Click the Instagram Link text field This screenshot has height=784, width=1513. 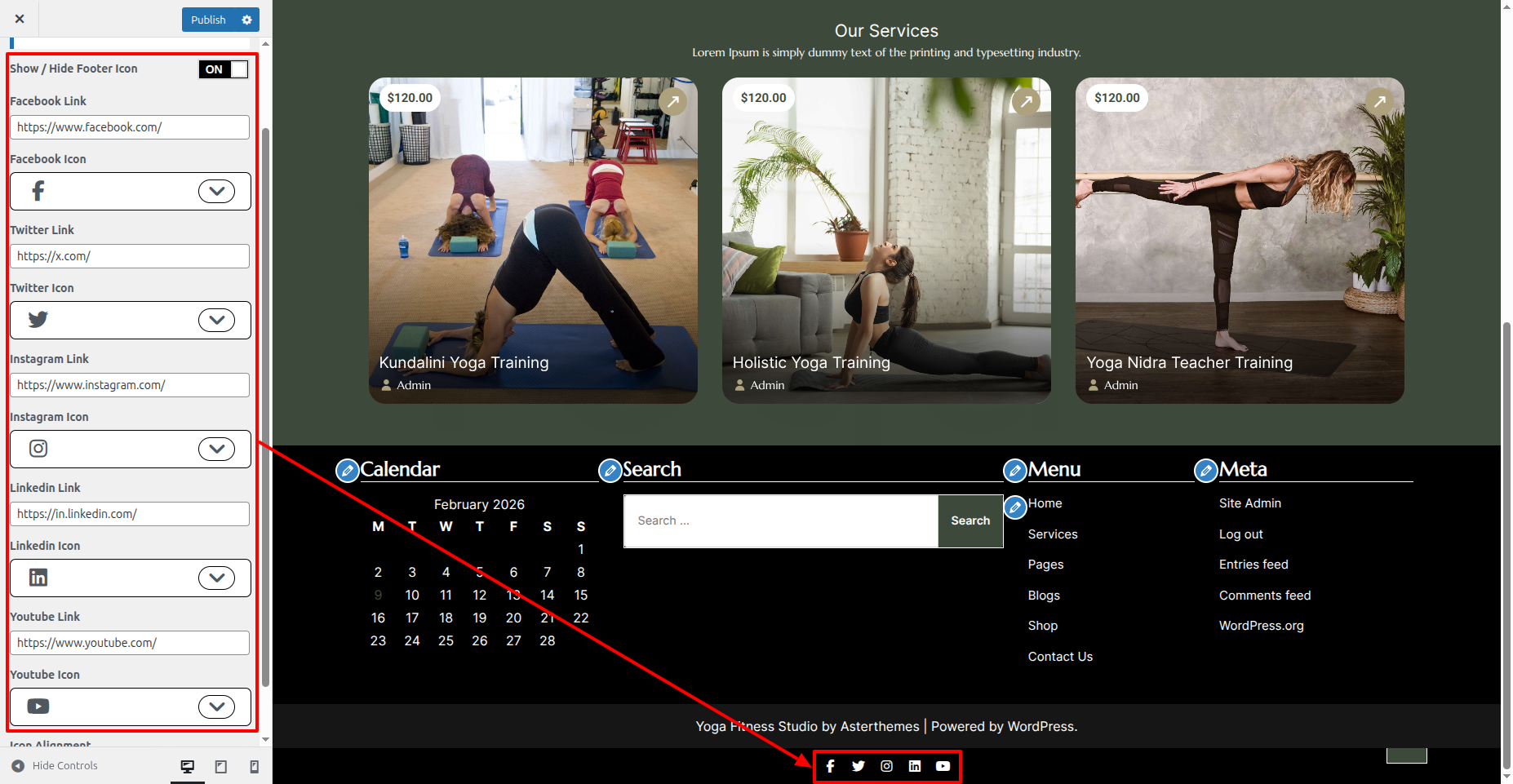pos(130,385)
